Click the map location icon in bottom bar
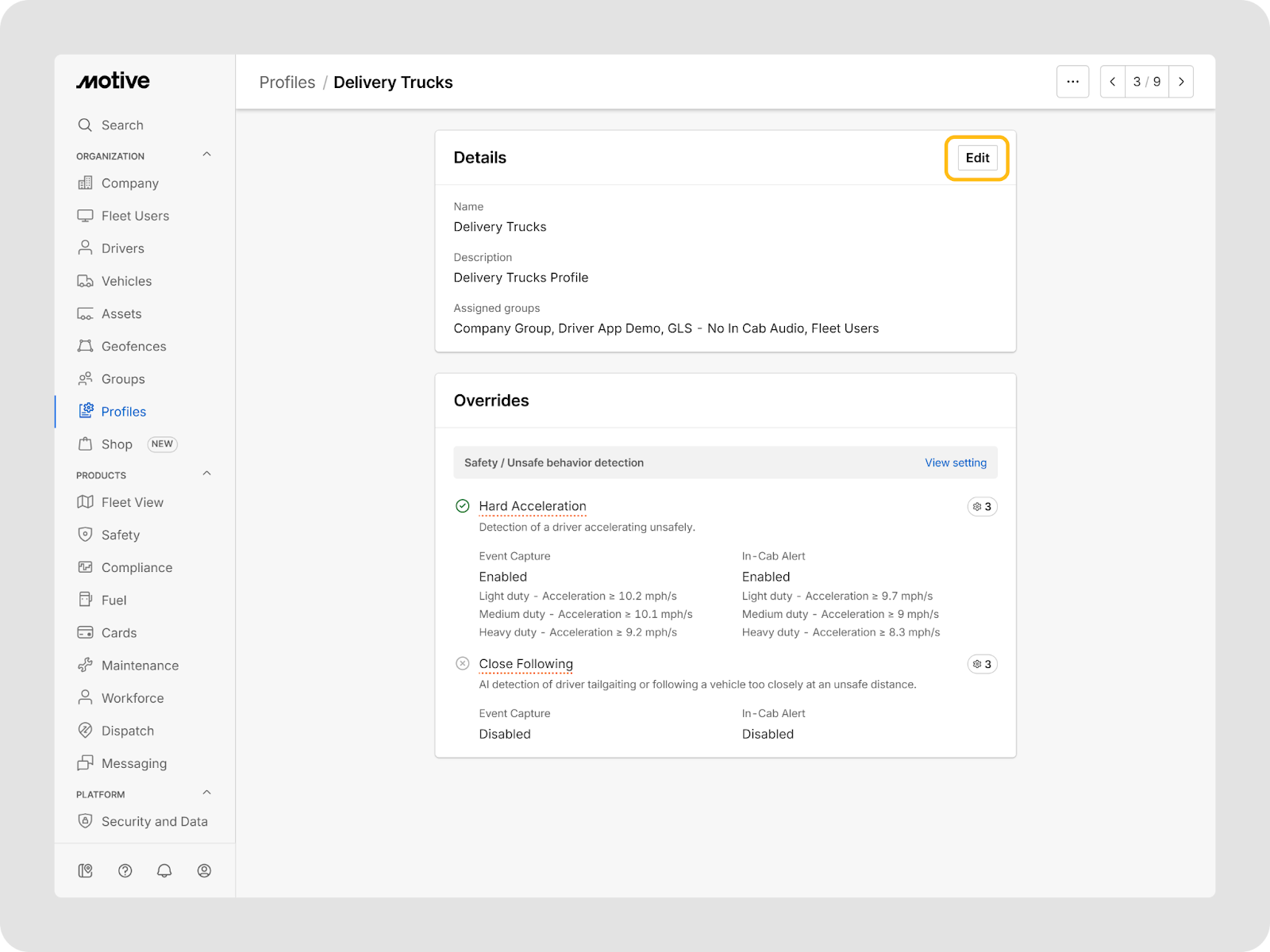The height and width of the screenshot is (952, 1270). click(x=86, y=870)
